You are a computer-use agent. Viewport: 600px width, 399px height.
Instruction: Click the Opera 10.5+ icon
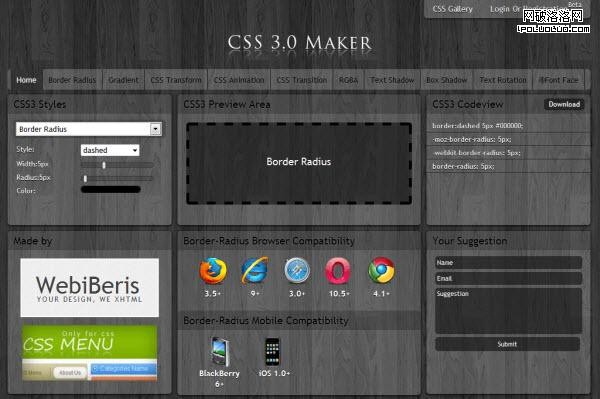point(338,271)
